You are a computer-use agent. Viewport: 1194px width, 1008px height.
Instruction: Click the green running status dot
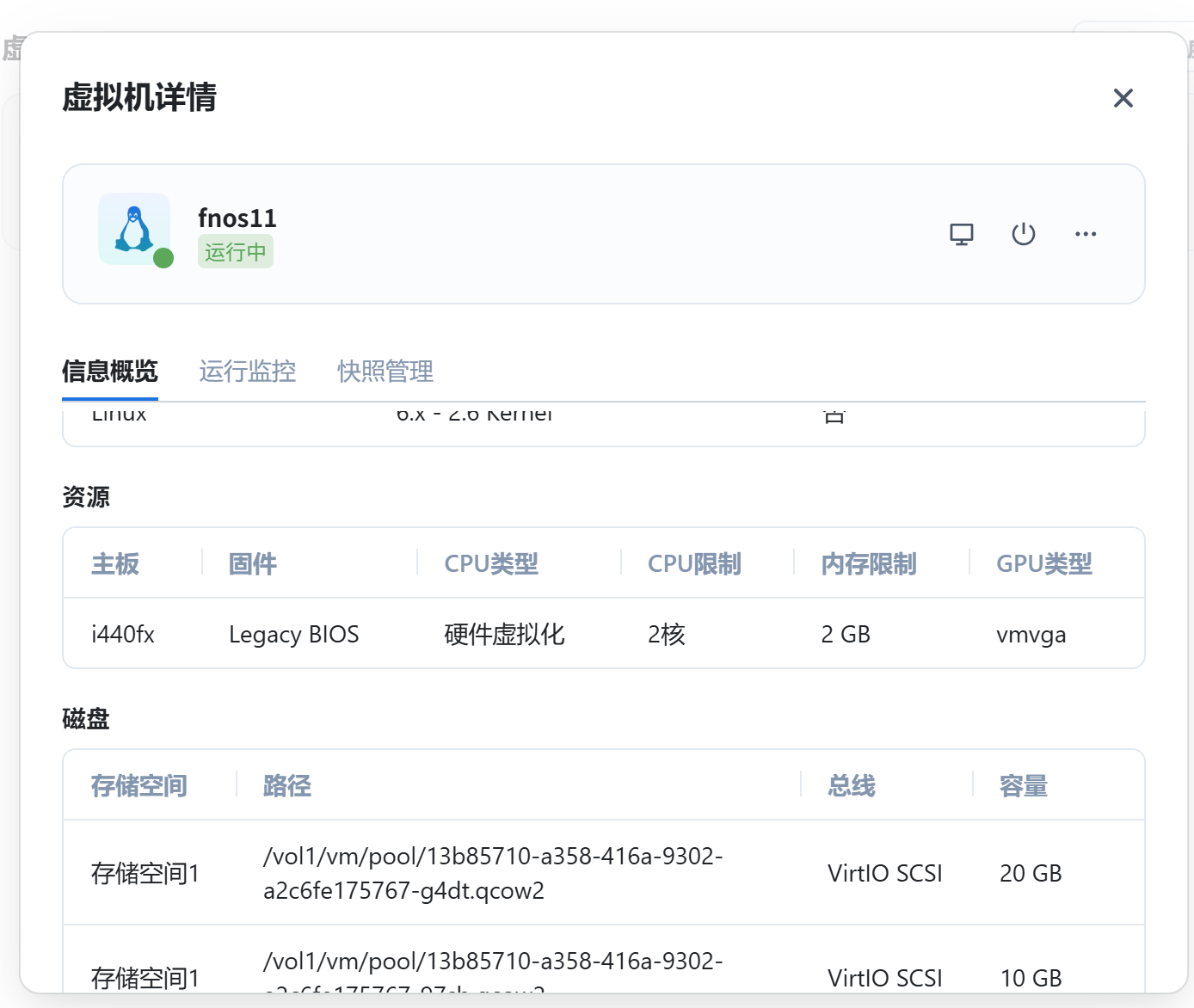click(163, 258)
